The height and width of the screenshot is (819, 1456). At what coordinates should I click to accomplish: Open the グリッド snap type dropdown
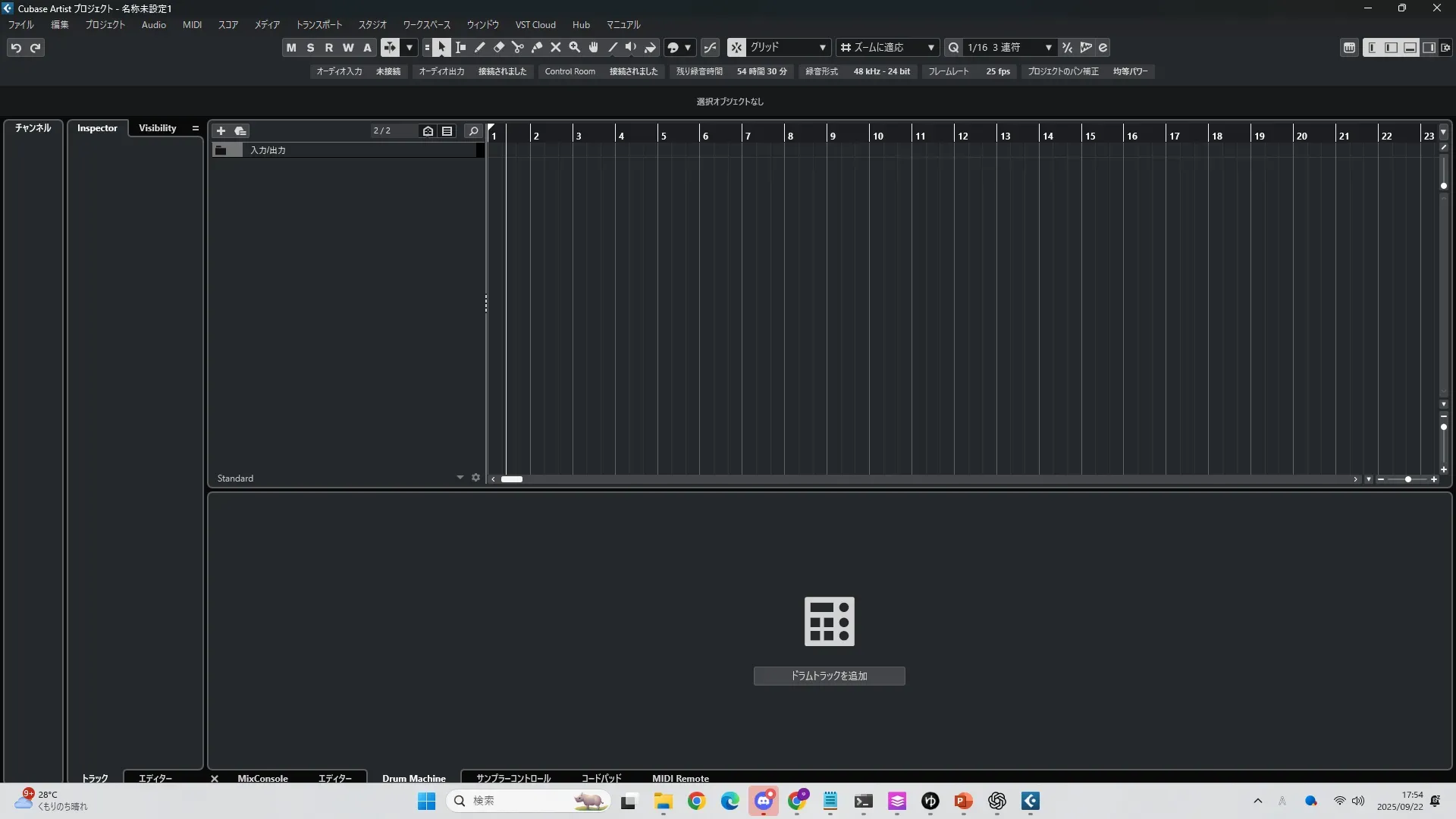coord(789,48)
